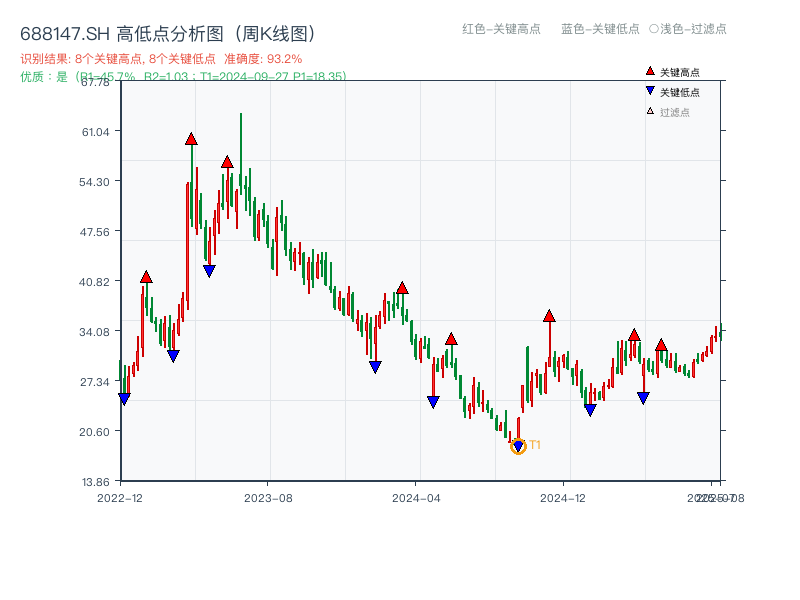Select the blue 关键低点 triangle icon in legend box

650,90
